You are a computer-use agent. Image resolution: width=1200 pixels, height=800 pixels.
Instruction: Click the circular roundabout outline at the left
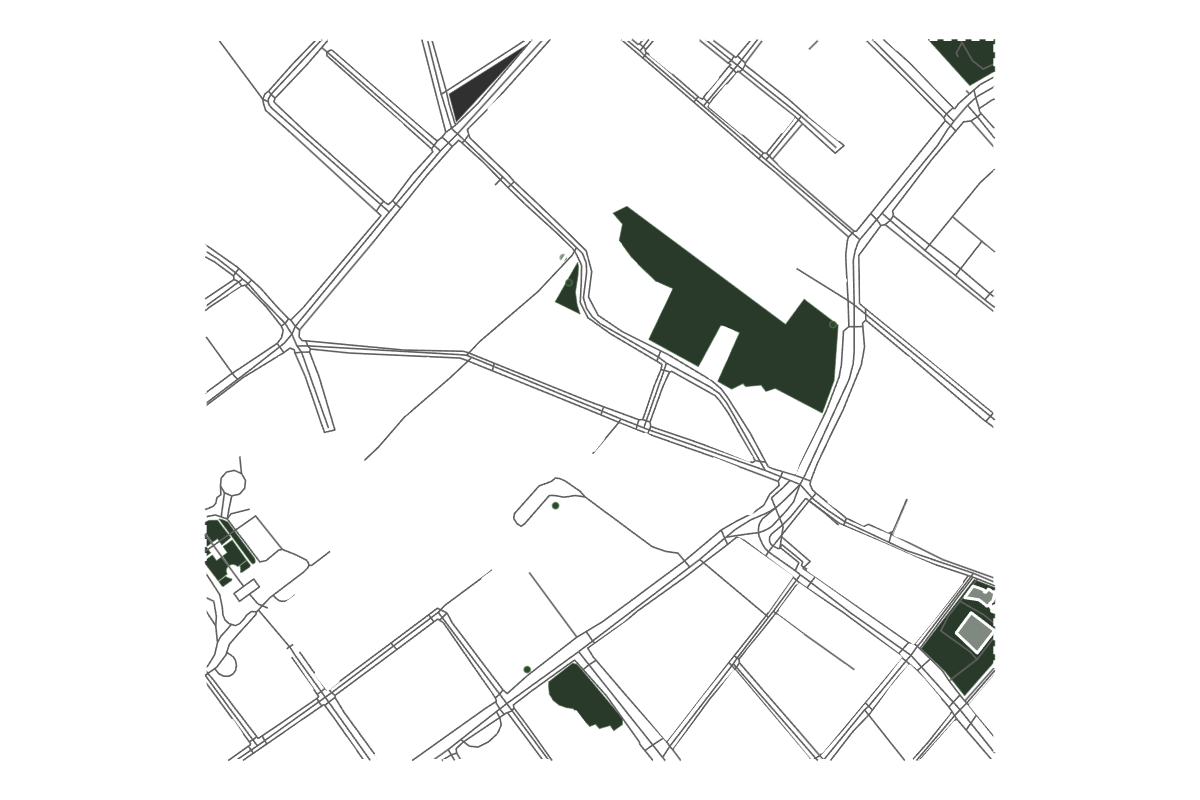point(232,483)
